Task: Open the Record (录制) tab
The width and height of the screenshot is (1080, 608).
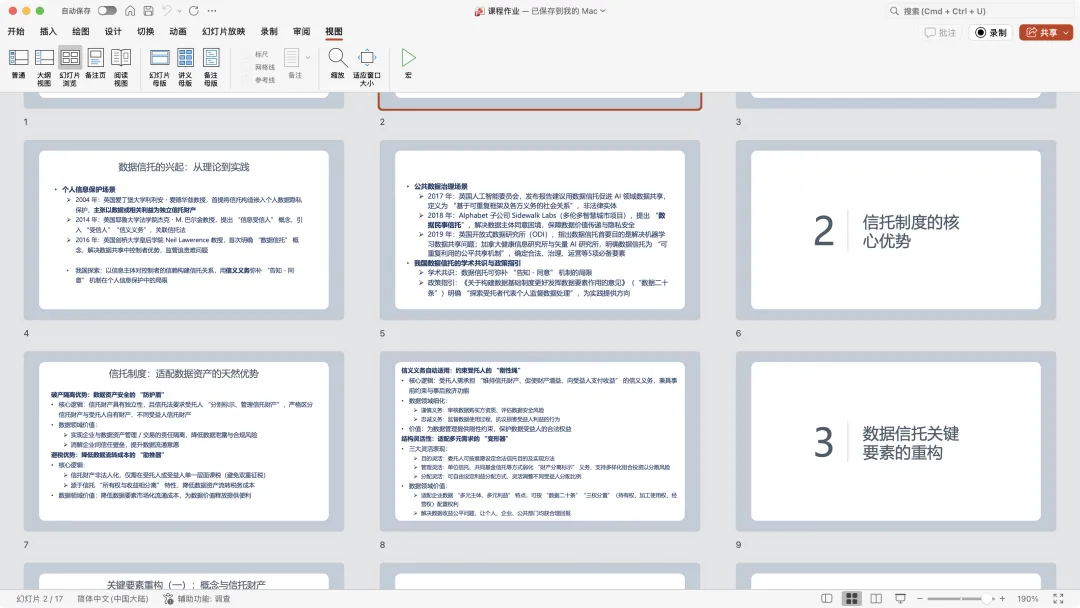Action: click(269, 32)
